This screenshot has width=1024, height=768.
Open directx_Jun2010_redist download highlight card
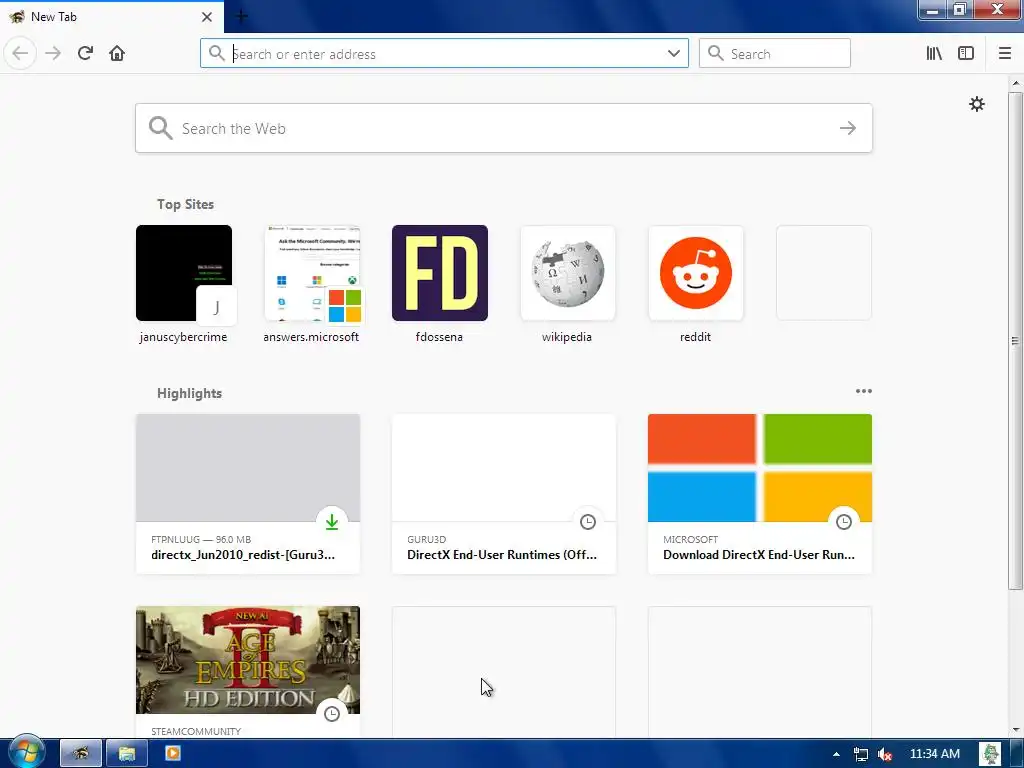248,494
